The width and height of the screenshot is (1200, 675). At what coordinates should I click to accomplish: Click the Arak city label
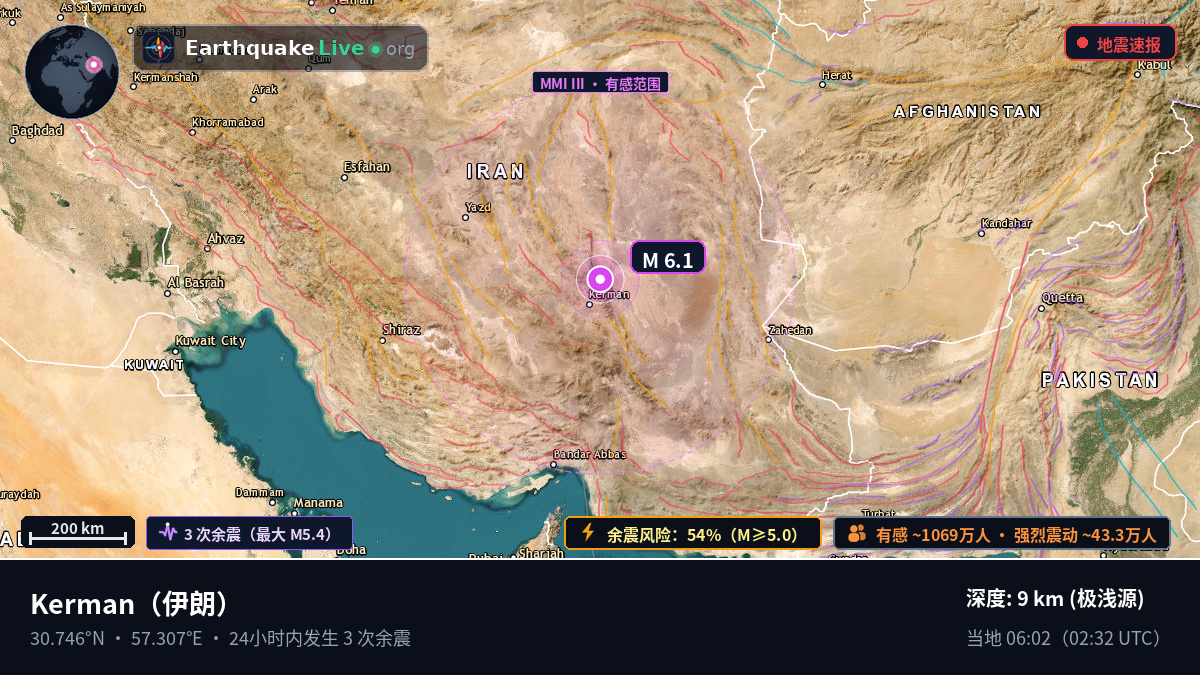point(265,89)
